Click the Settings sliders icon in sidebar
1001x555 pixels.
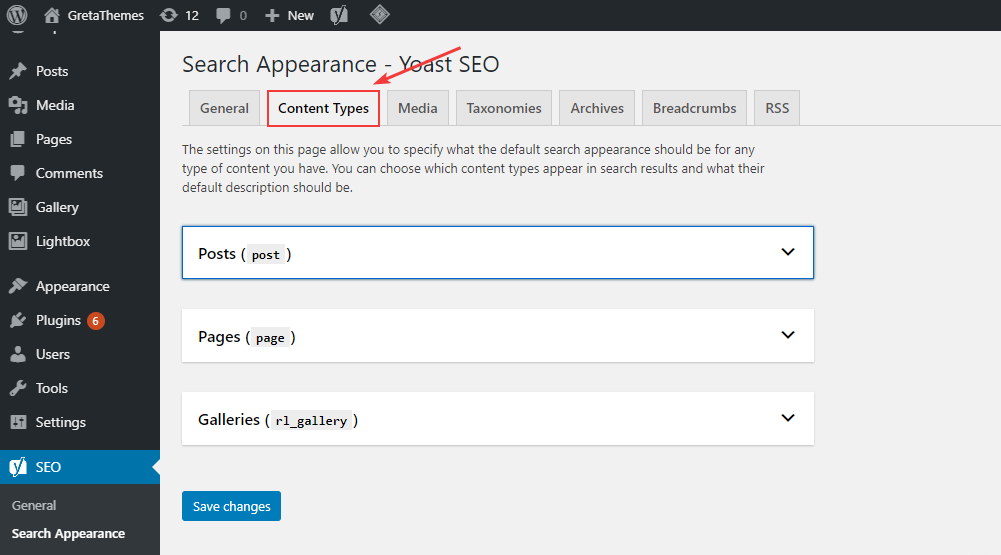coord(18,422)
